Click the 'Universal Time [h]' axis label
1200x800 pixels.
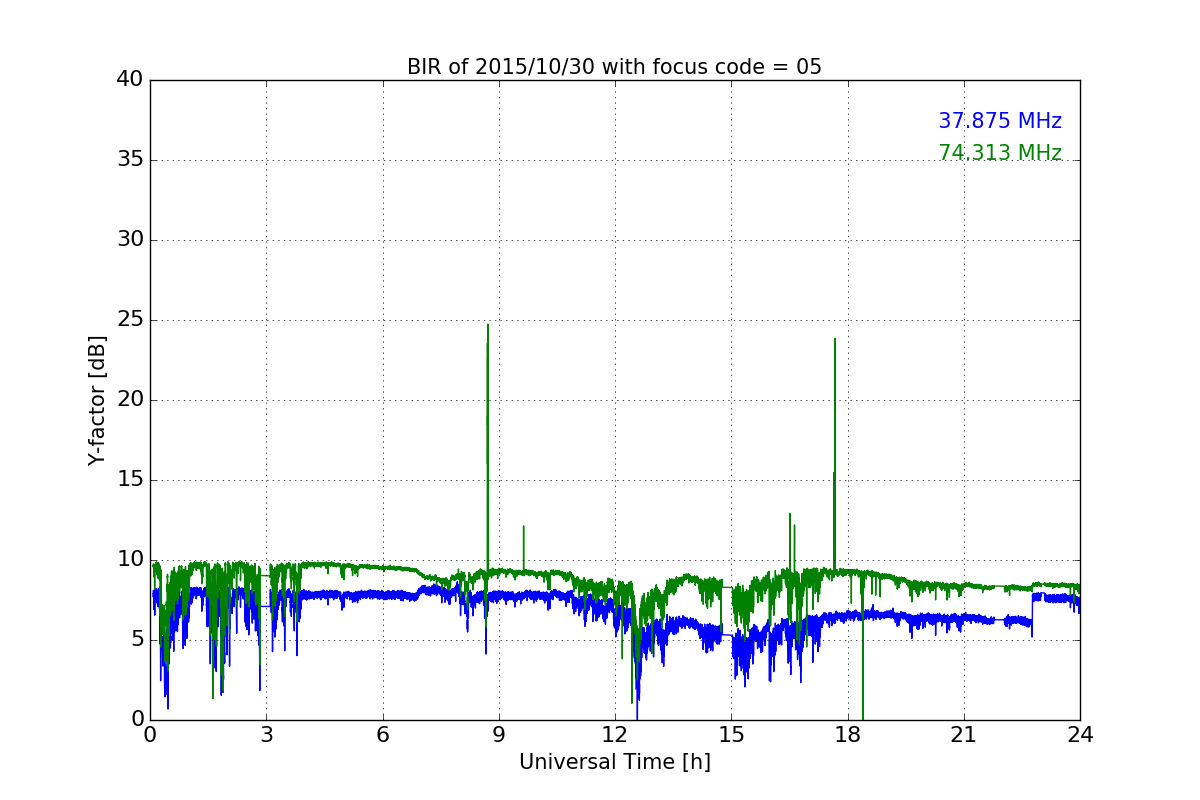click(614, 762)
